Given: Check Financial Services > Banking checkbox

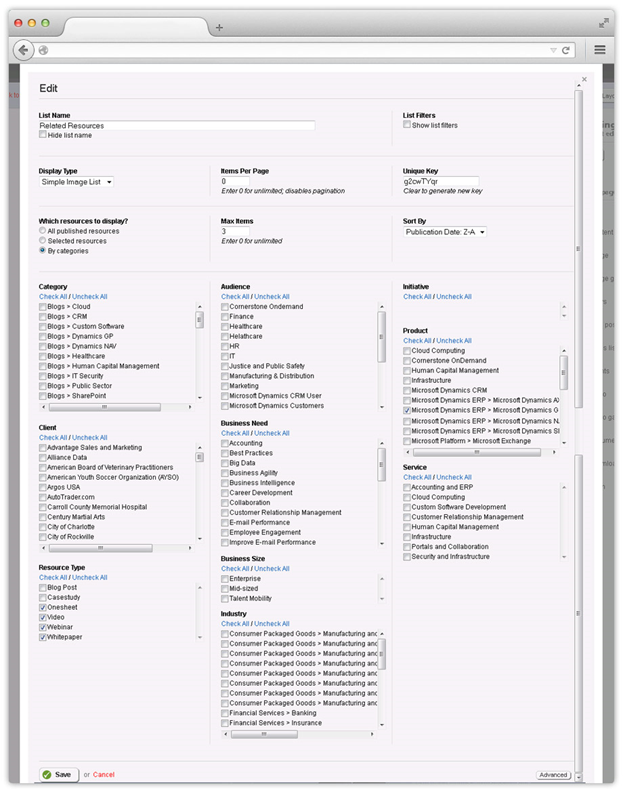Looking at the screenshot, I should click(225, 713).
